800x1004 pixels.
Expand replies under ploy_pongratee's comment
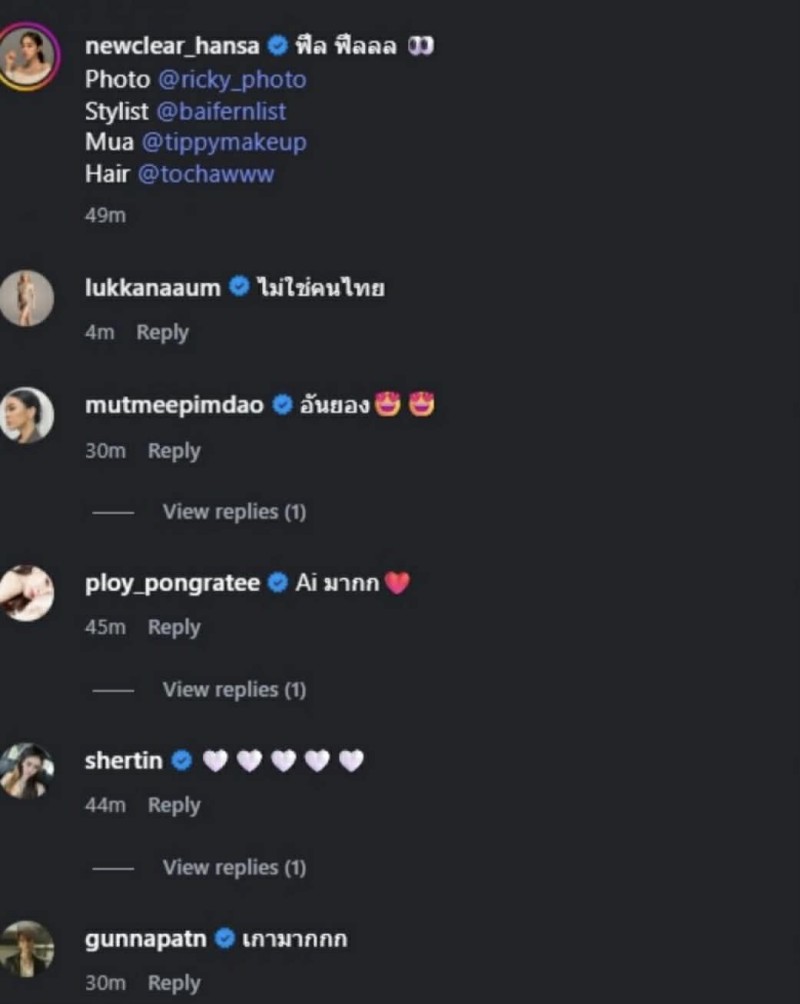[x=233, y=689]
